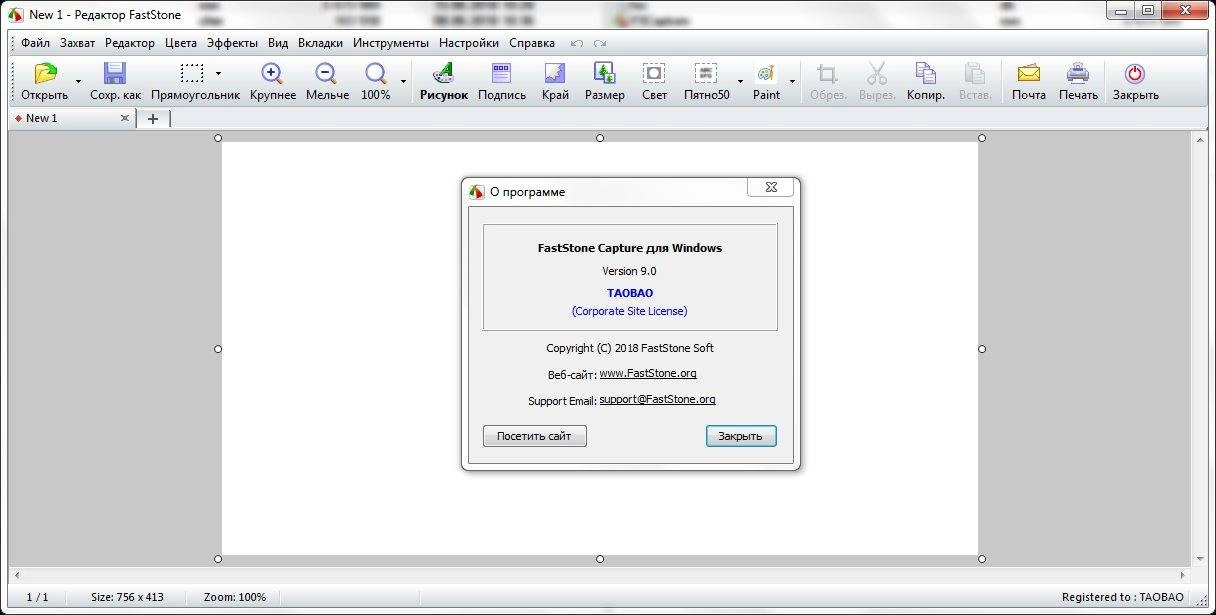Click the Открыть (Open) toolbar icon
Viewport: 1216px width, 615px height.
[x=45, y=74]
